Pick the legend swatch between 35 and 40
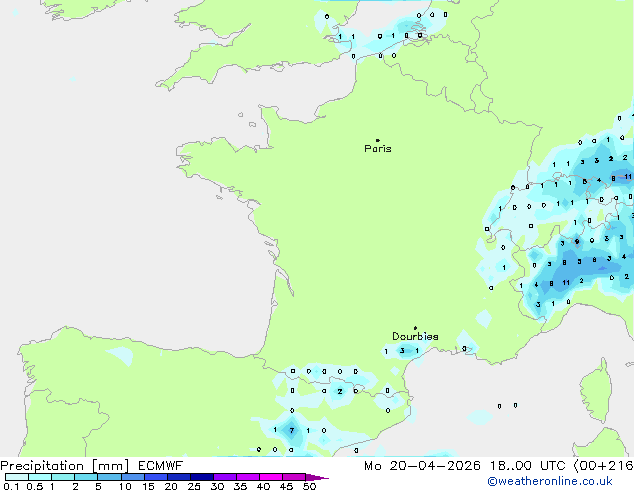The height and width of the screenshot is (490, 634). pos(247,477)
